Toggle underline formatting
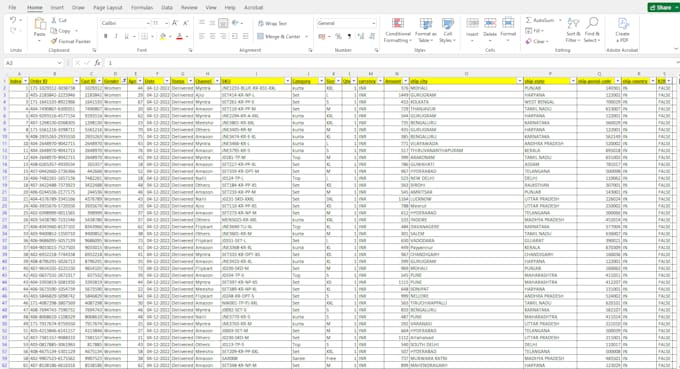680x369 pixels. coord(126,36)
